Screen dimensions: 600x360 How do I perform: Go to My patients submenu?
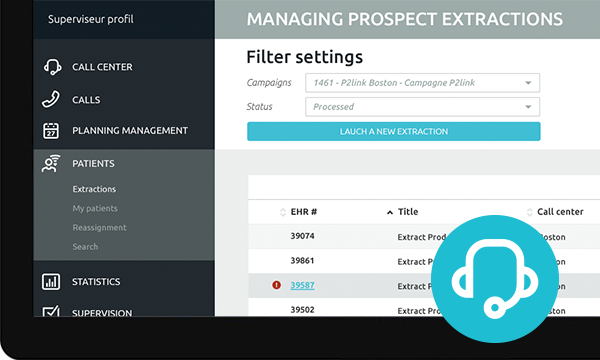[x=95, y=208]
